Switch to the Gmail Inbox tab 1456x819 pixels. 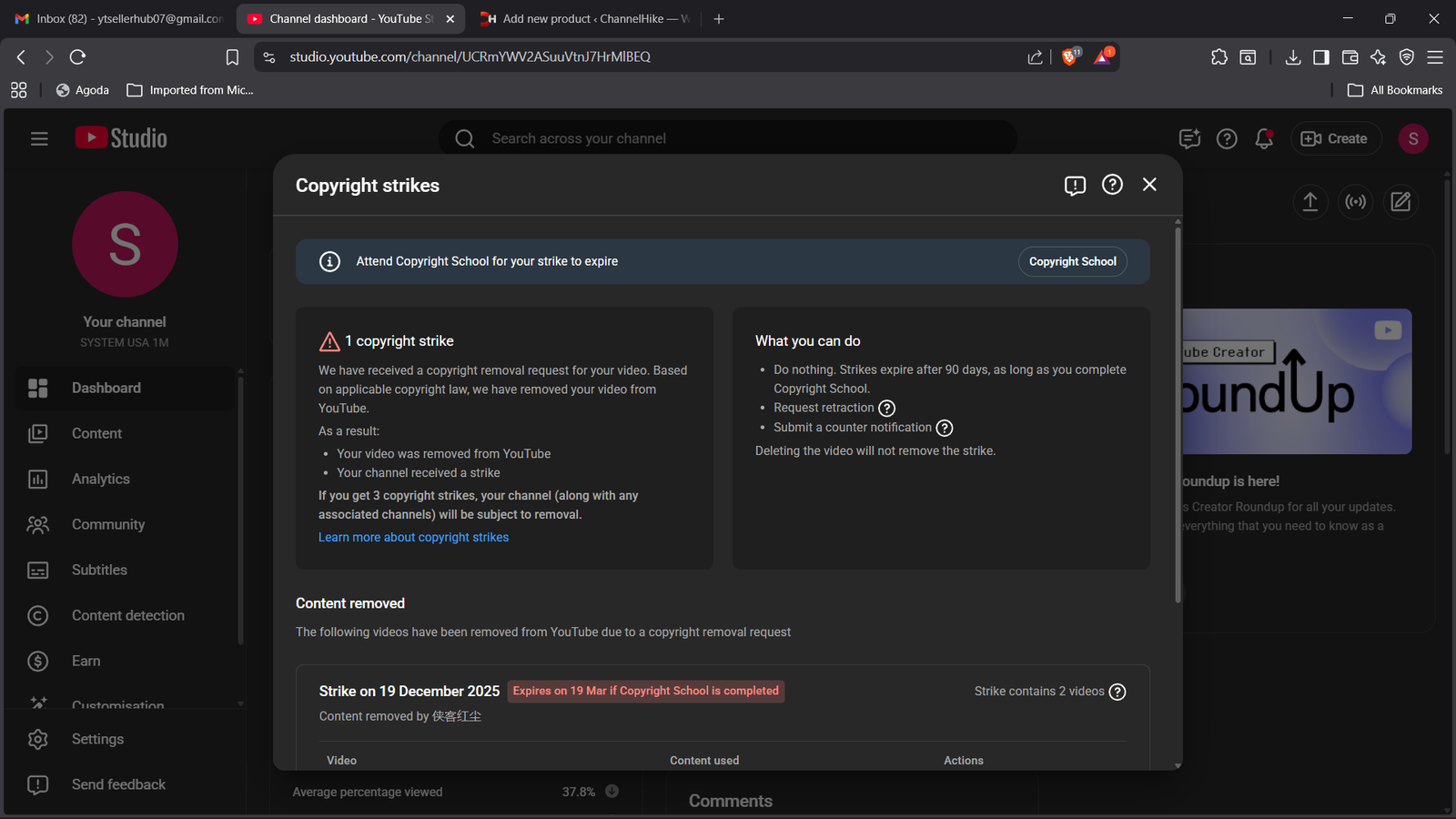[x=120, y=18]
